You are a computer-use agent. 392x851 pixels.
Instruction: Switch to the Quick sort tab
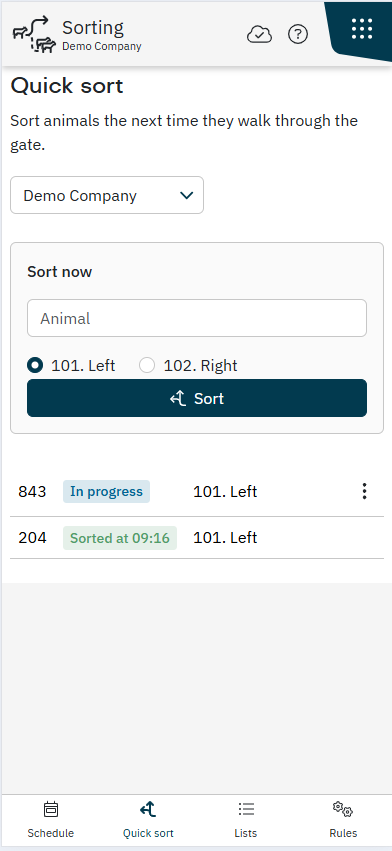click(148, 820)
